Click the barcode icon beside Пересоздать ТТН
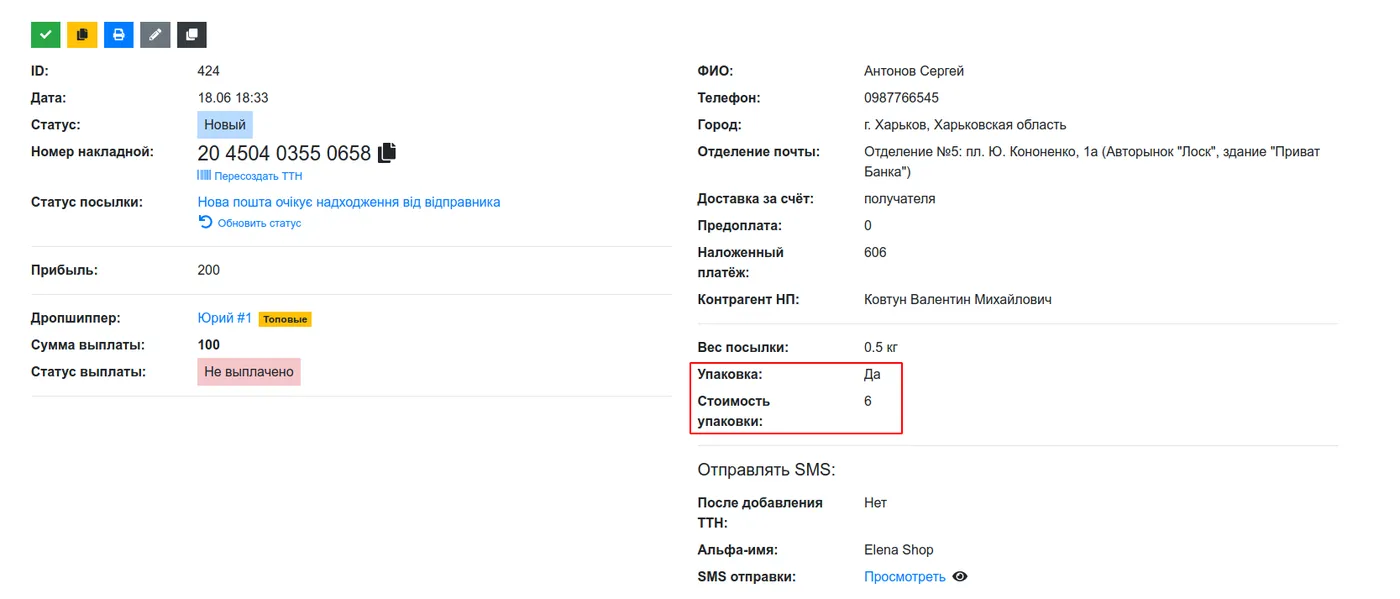The image size is (1400, 599). 204,176
